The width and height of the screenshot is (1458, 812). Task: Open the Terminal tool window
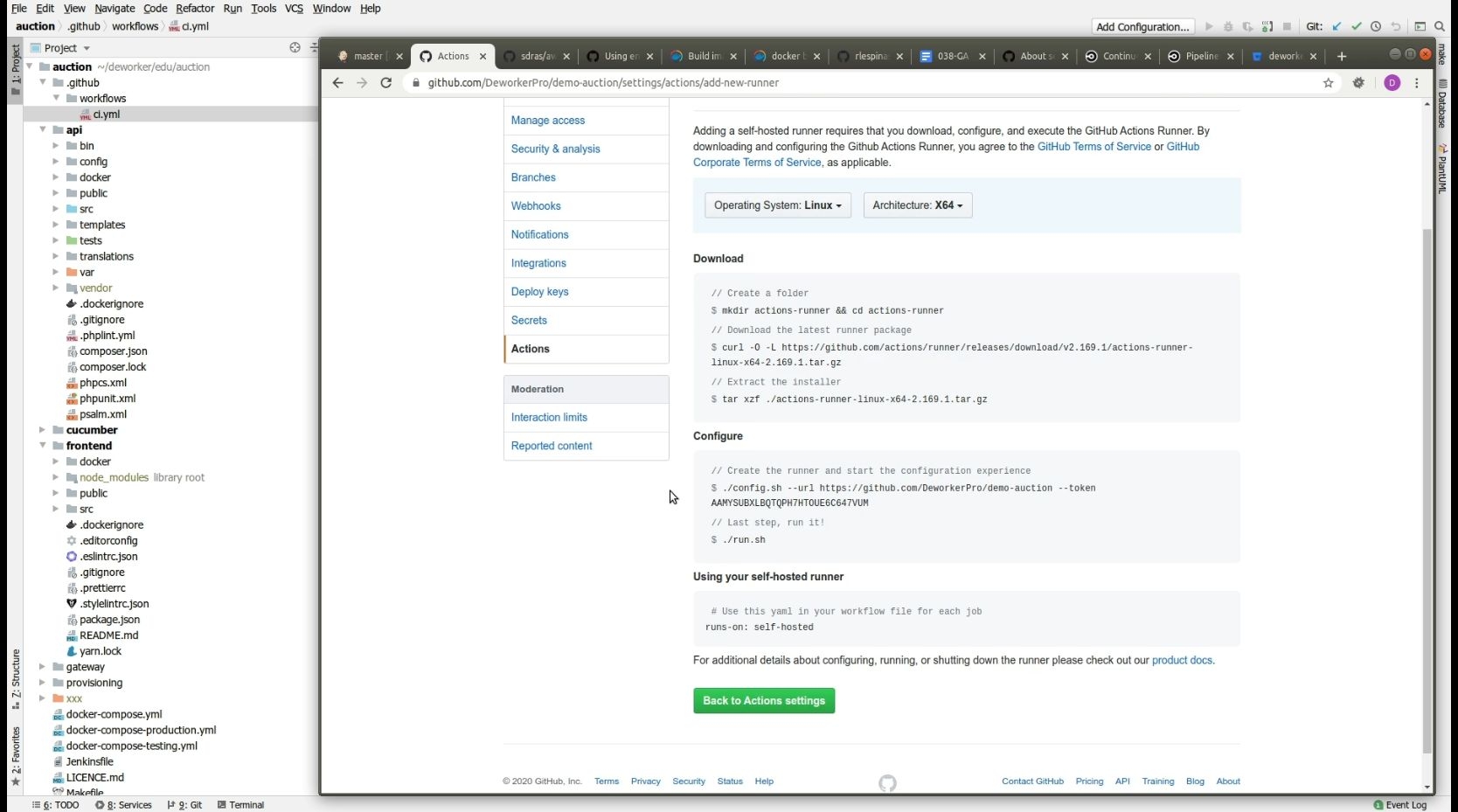point(240,805)
